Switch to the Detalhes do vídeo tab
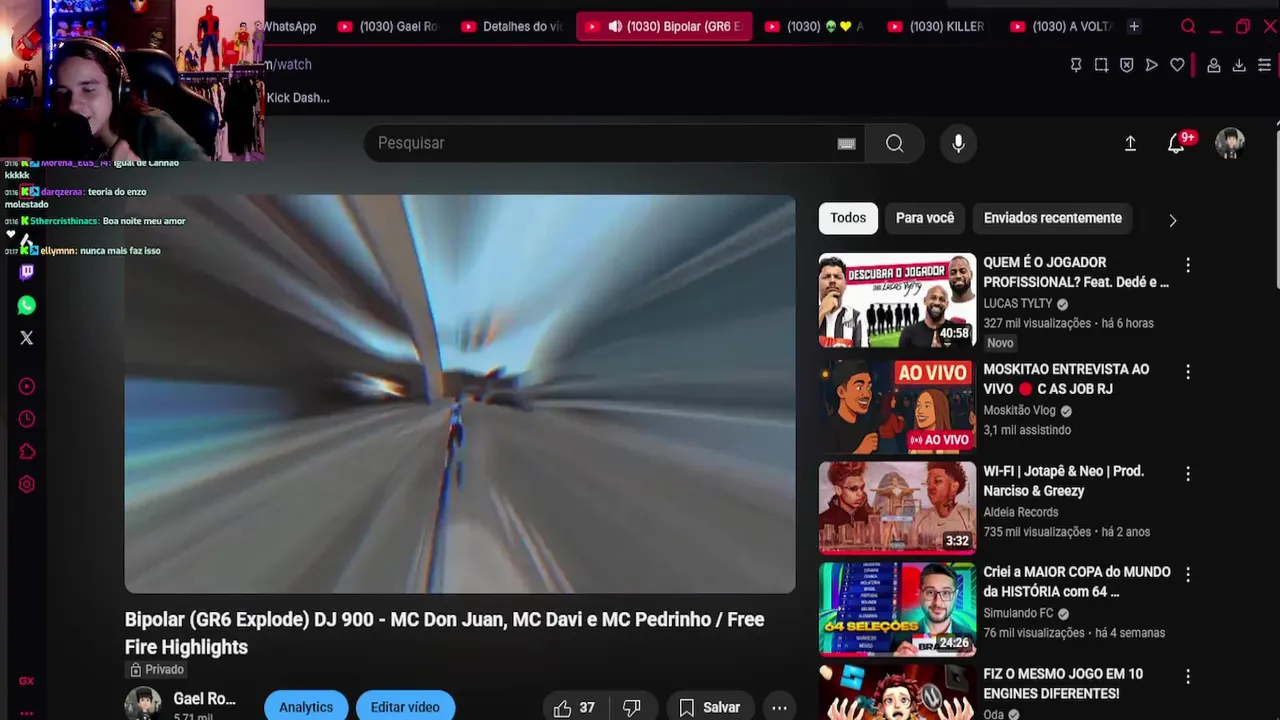Image resolution: width=1280 pixels, height=720 pixels. click(x=512, y=27)
